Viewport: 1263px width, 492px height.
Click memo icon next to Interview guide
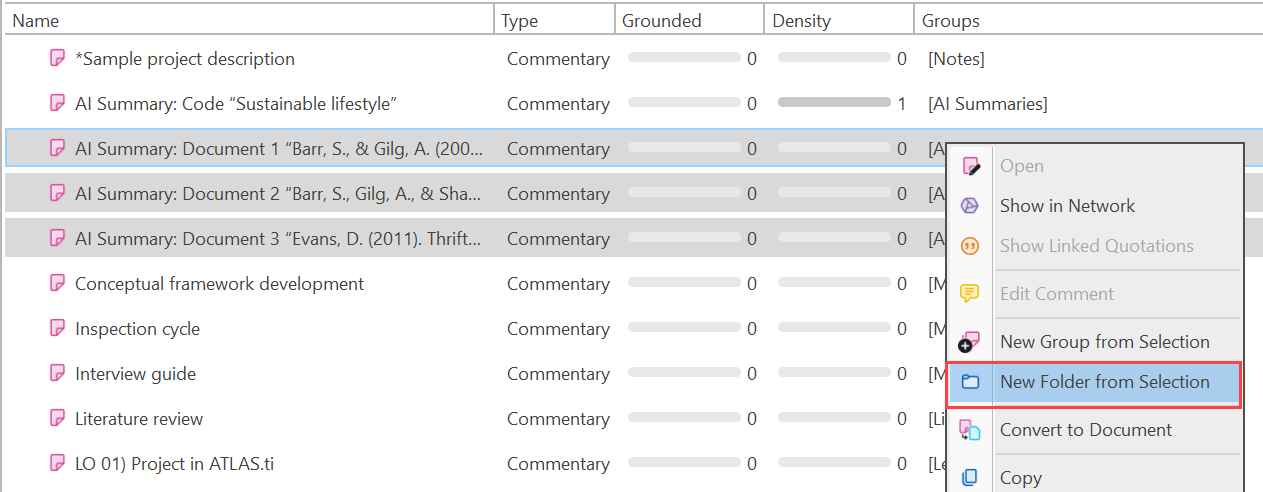pos(58,374)
